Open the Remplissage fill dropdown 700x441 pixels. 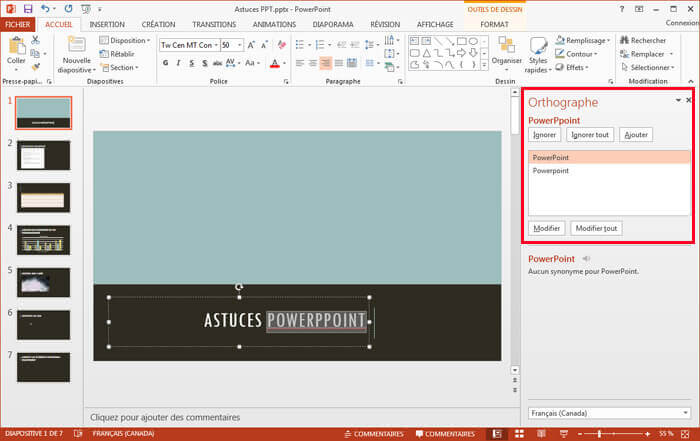pos(583,40)
